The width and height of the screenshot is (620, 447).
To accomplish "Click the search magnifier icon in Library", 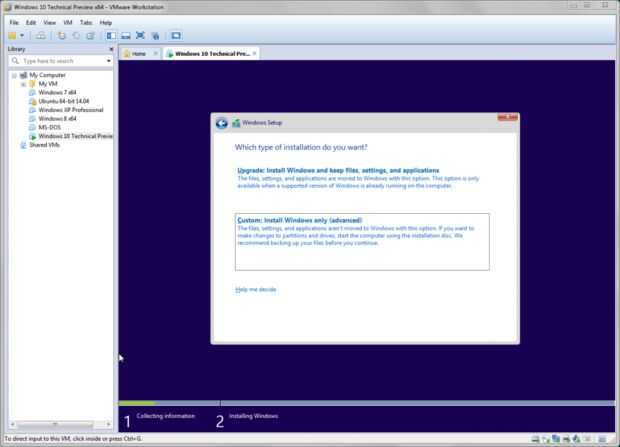I will 15,61.
